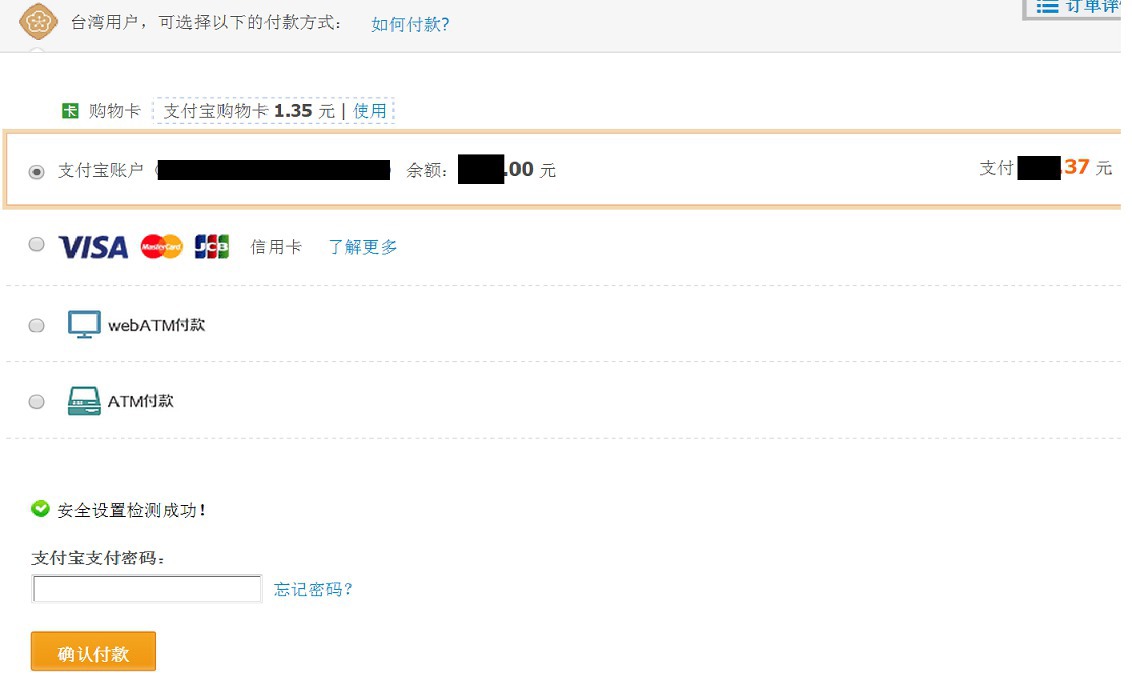Click the 支付宝支付密码 field label
The image size is (1132, 693).
coord(98,557)
